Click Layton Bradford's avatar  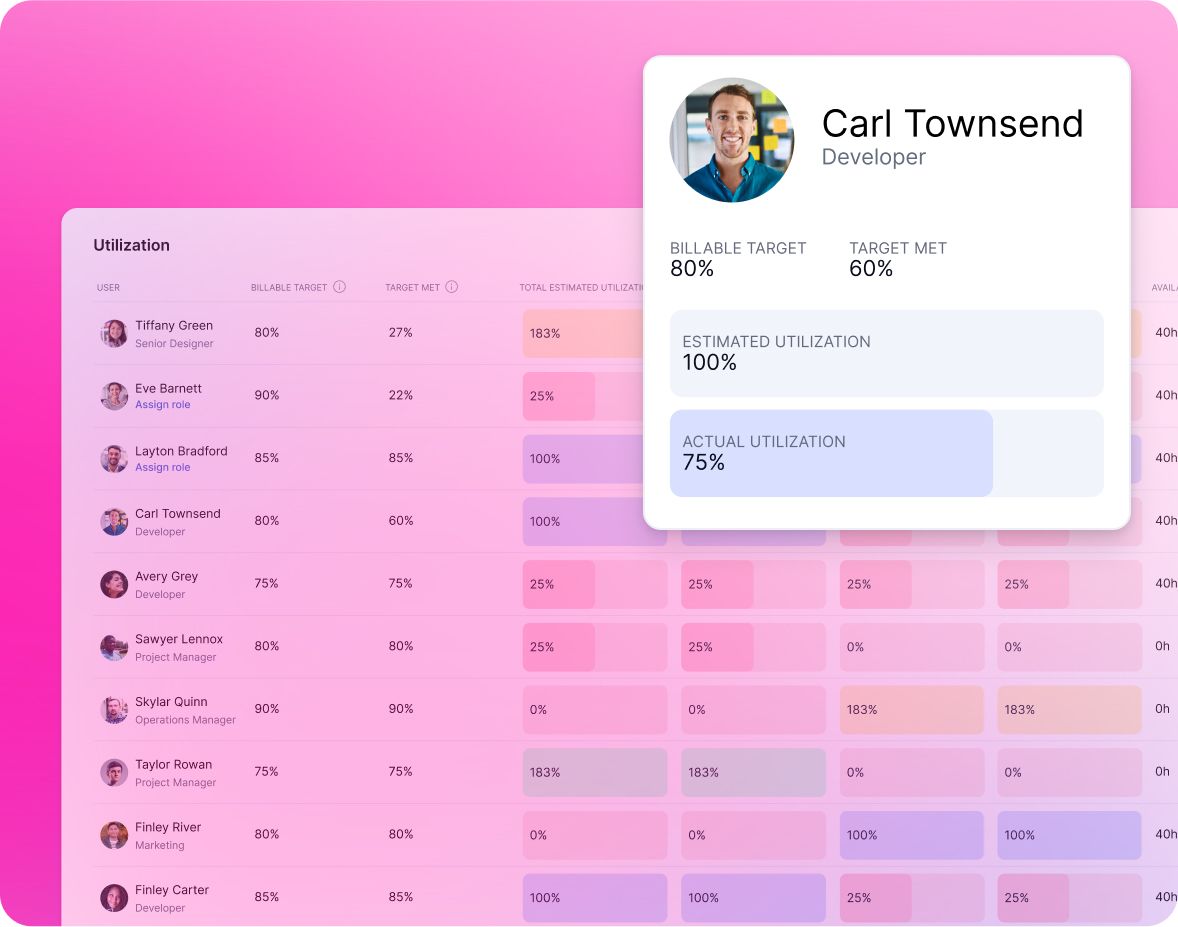click(x=114, y=458)
